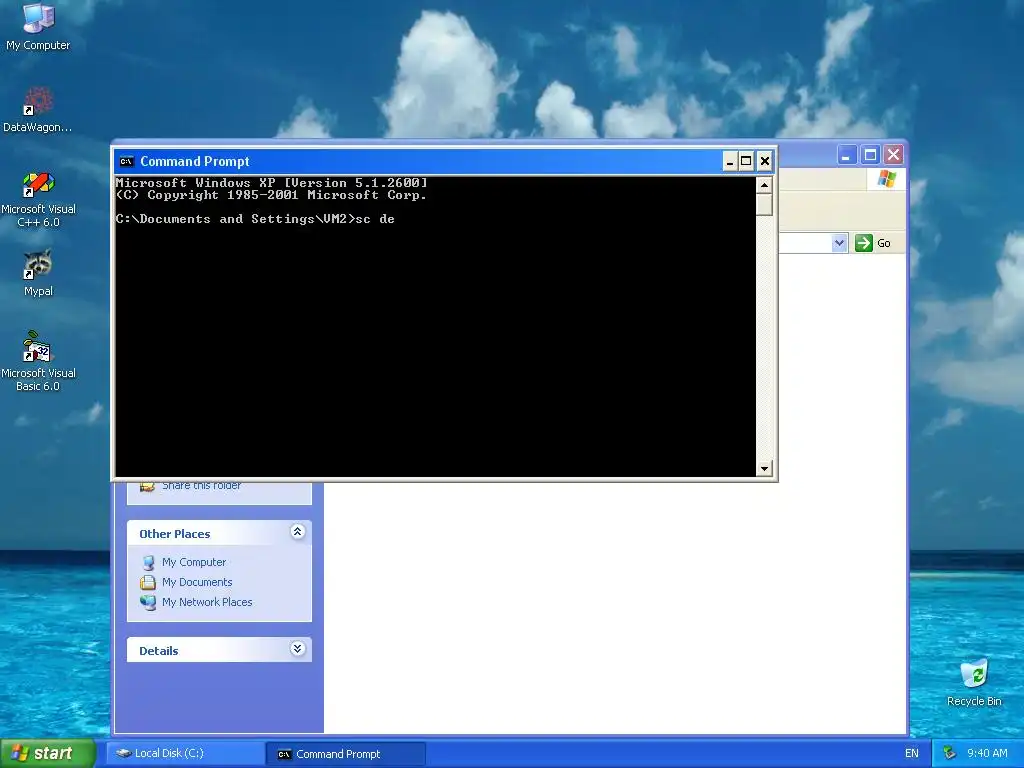Screen dimensions: 1024x768
Task: Click the Command Prompt scrollbar thumb
Action: click(764, 204)
